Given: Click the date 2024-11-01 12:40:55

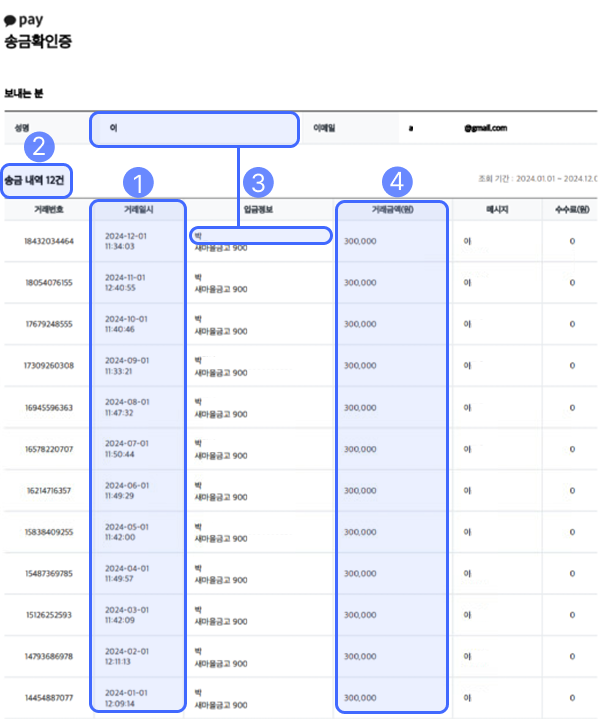Looking at the screenshot, I should 125,282.
